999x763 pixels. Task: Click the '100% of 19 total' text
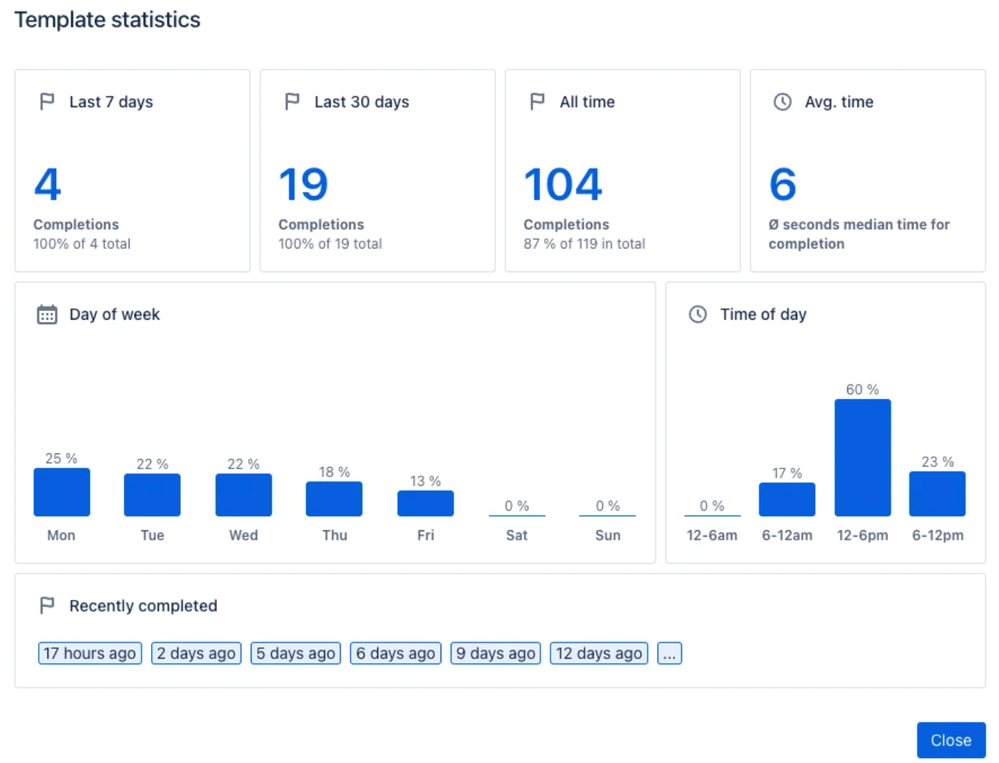(330, 244)
